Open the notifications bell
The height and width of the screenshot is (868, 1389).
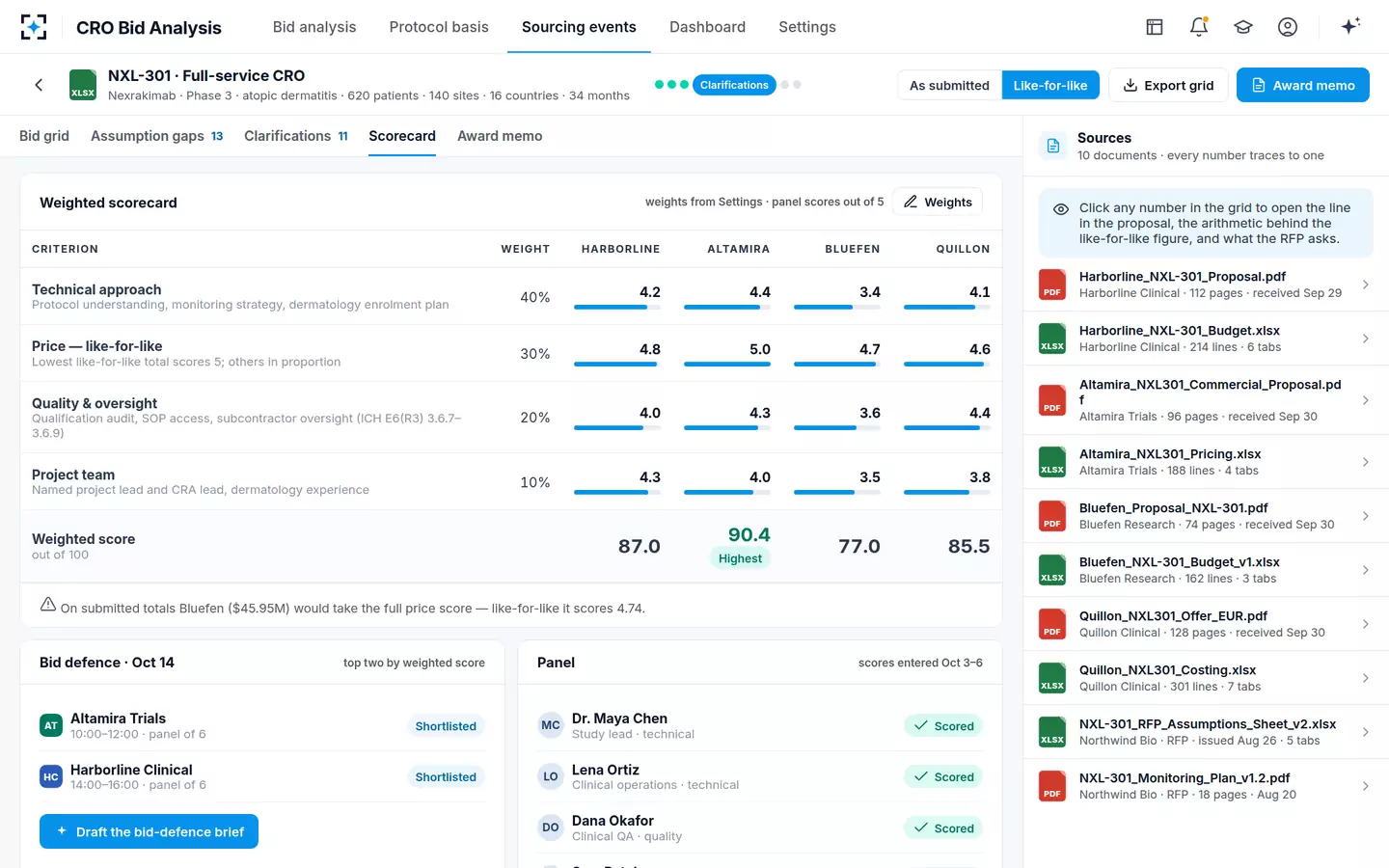[x=1199, y=27]
